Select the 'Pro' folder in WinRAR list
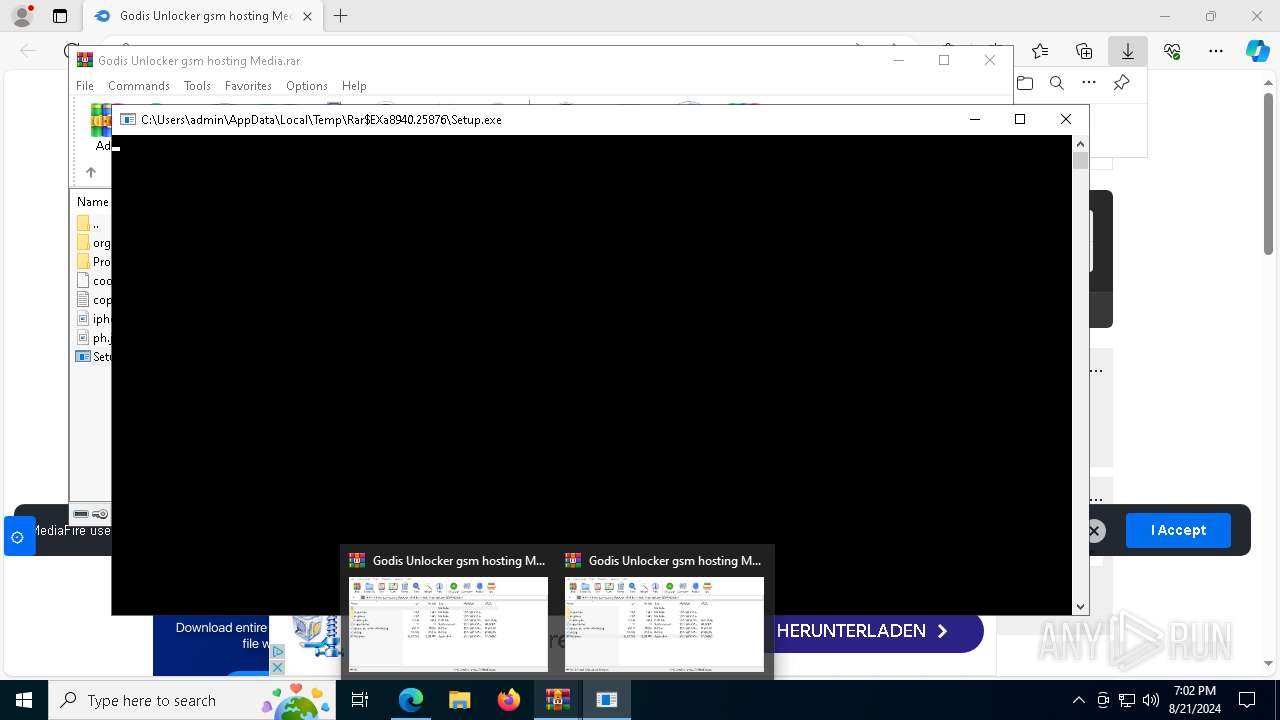The width and height of the screenshot is (1280, 720). [x=93, y=262]
